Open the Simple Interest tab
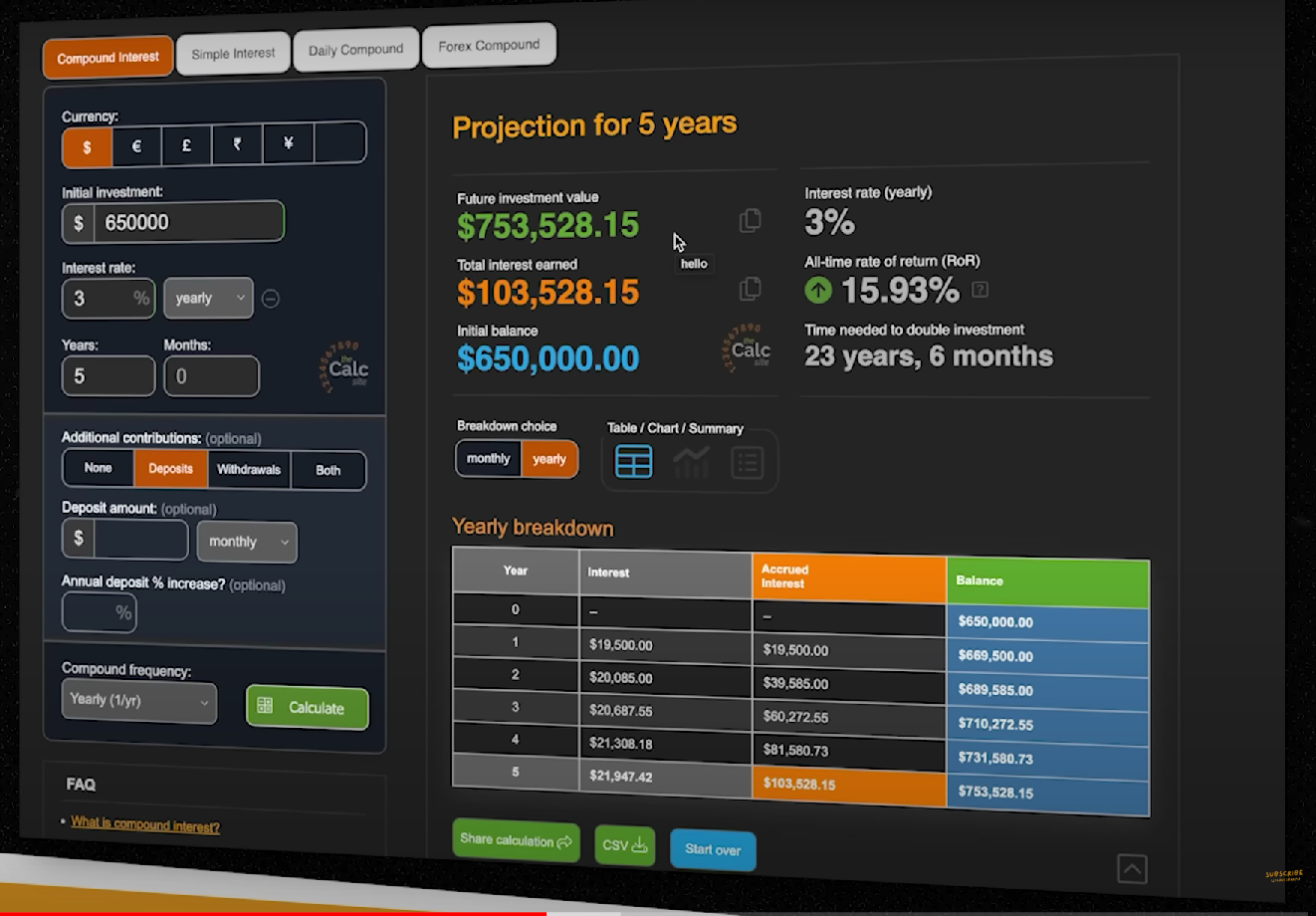This screenshot has height=916, width=1316. tap(233, 53)
